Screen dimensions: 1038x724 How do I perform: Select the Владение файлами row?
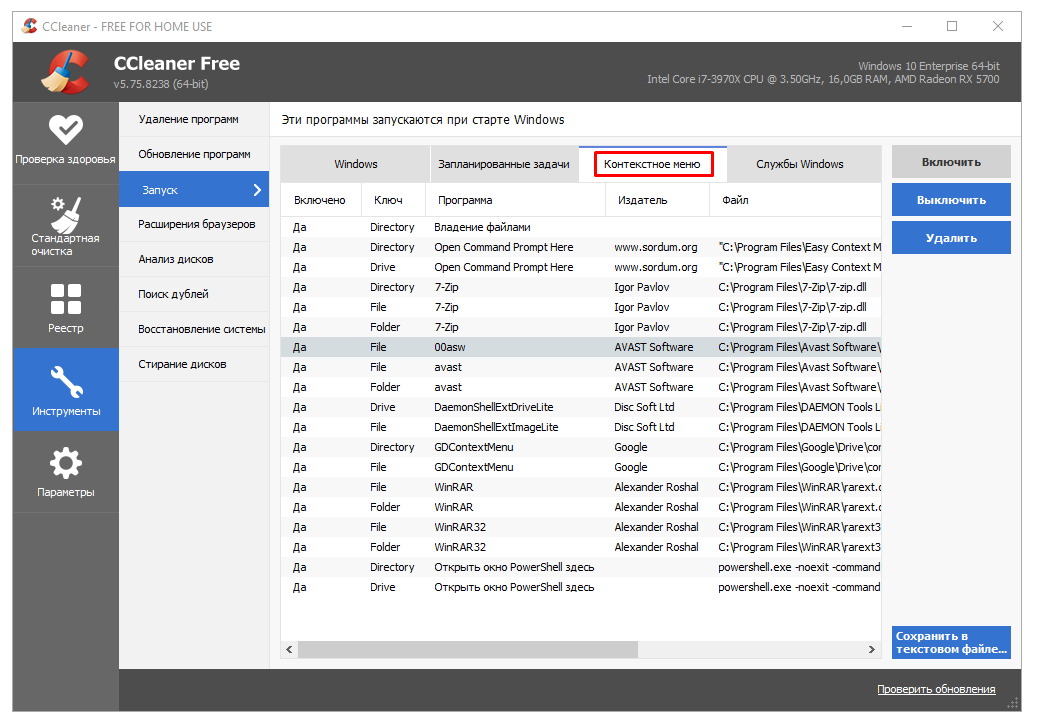click(581, 227)
